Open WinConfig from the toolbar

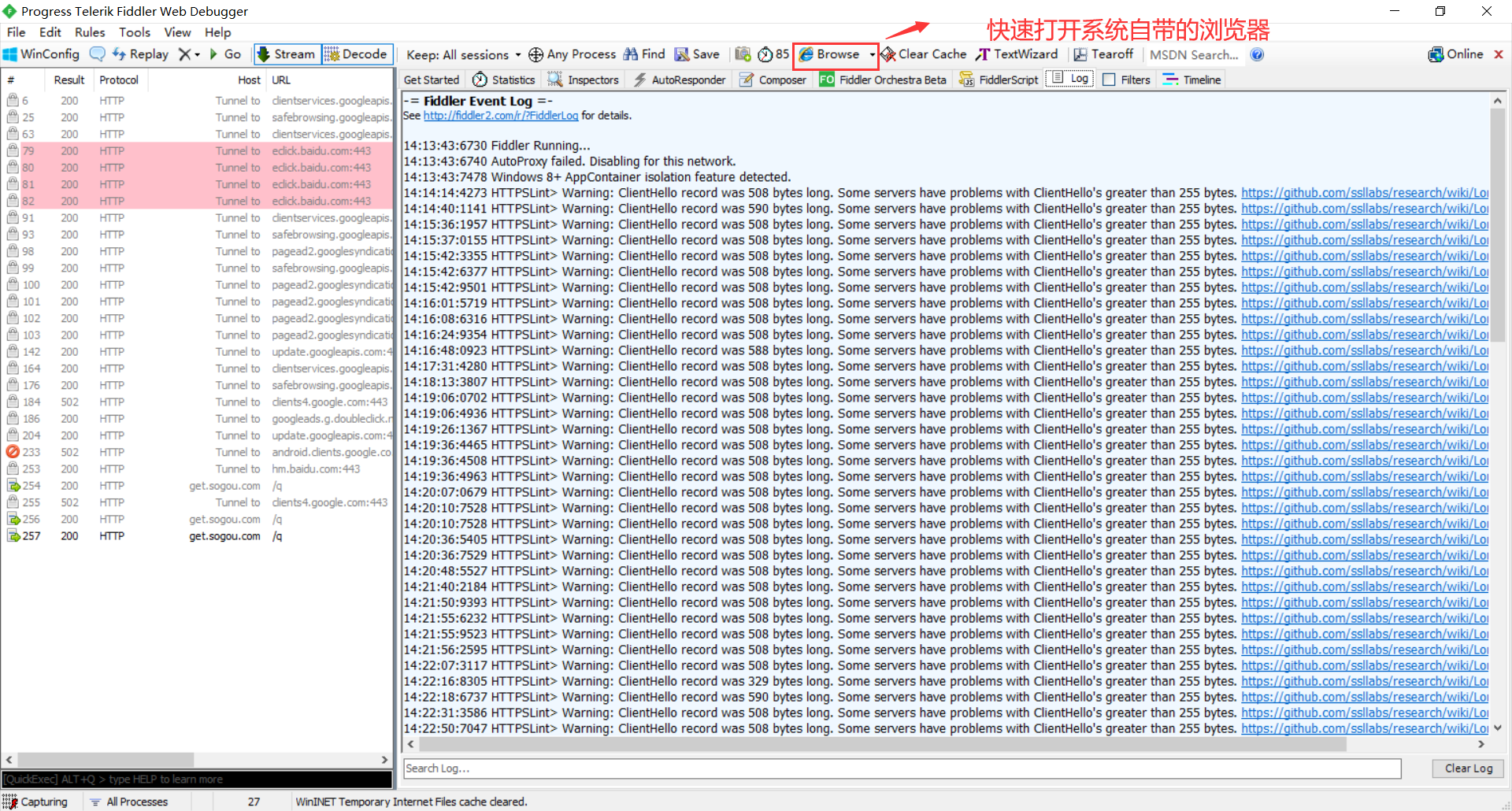pyautogui.click(x=42, y=54)
